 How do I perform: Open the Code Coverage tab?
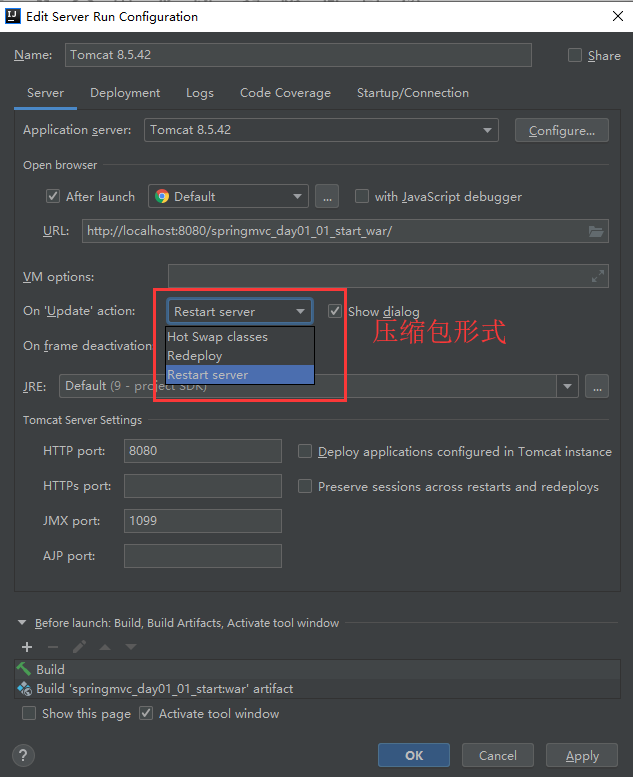pyautogui.click(x=285, y=93)
